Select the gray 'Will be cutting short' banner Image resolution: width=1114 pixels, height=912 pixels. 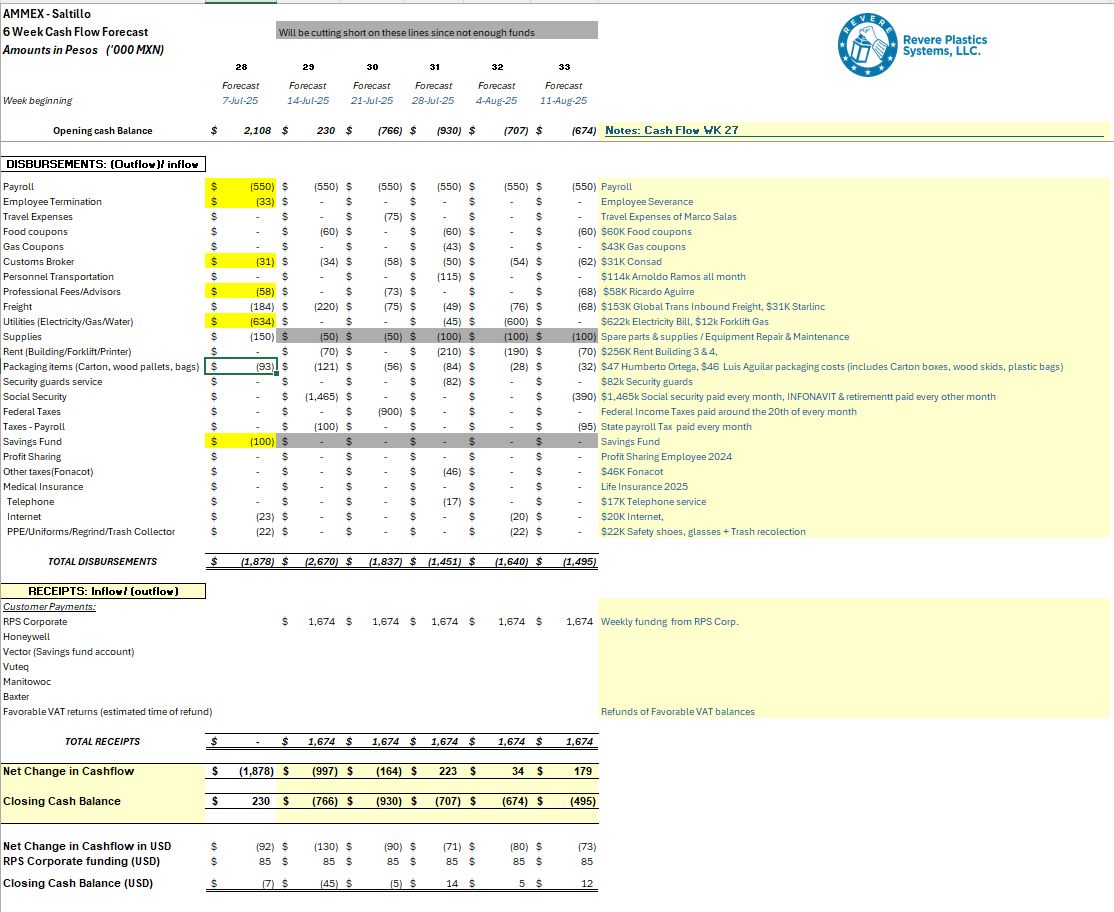coord(437,32)
